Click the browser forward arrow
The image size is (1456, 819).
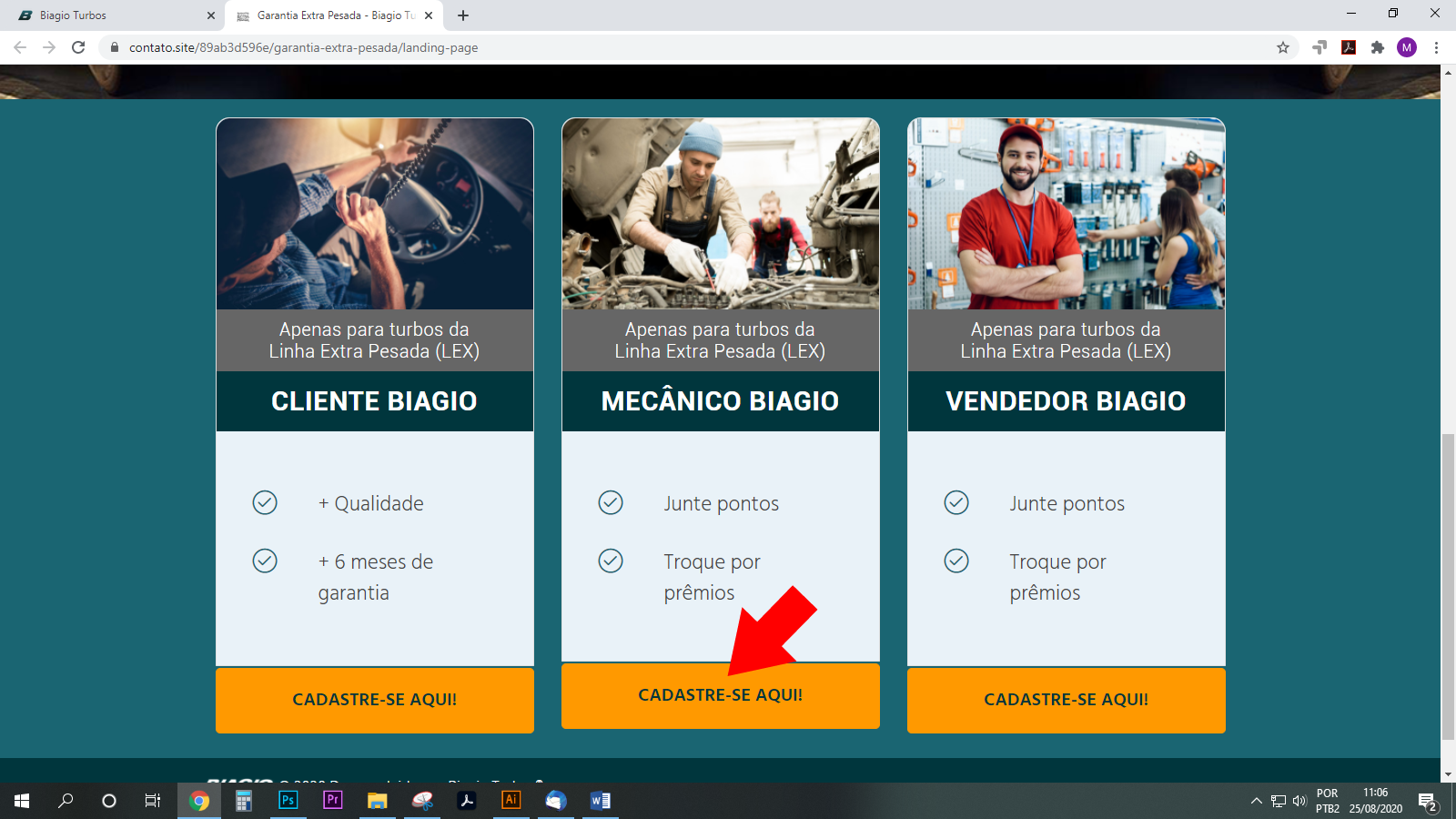pos(49,47)
